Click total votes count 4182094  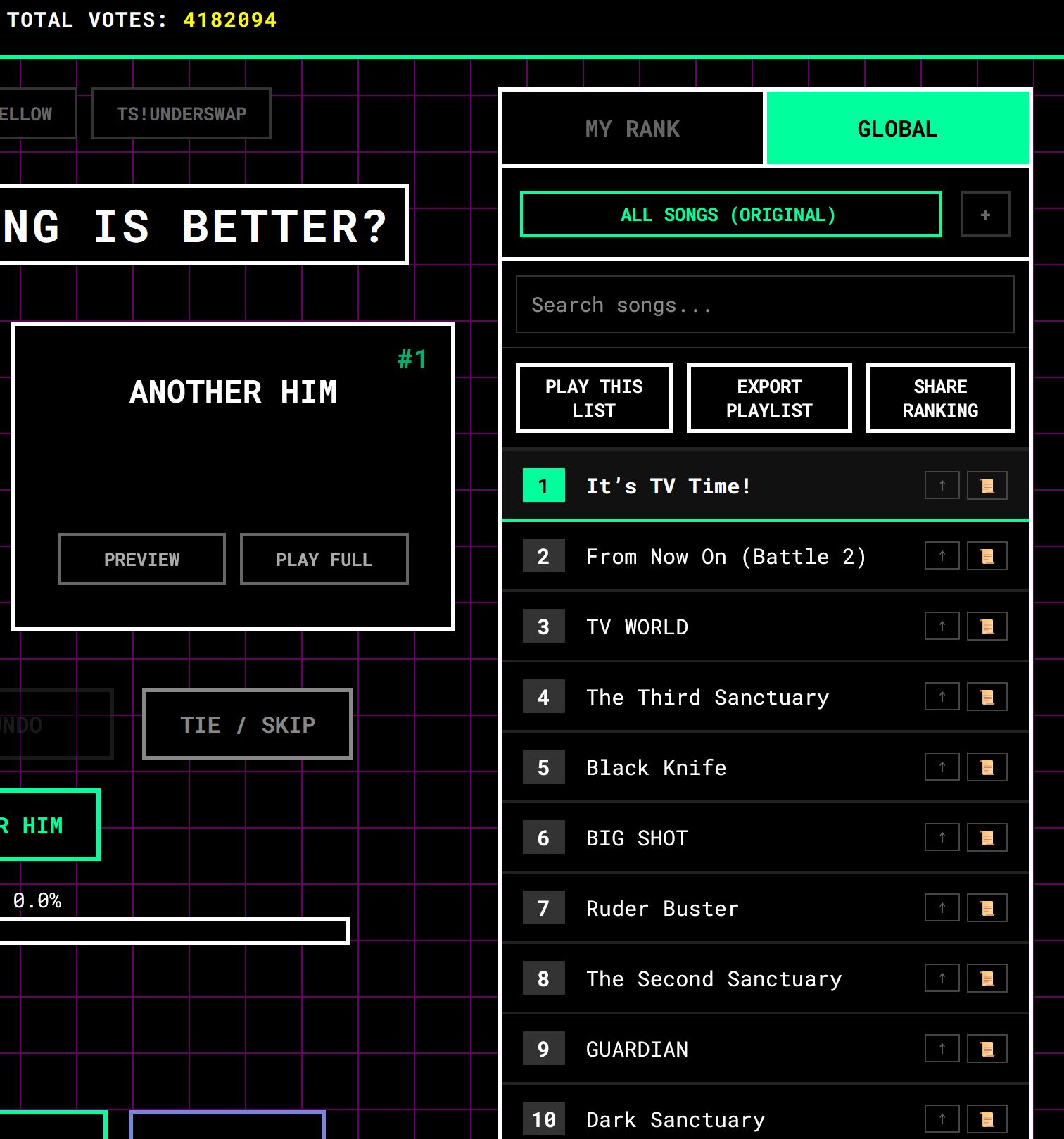click(229, 20)
